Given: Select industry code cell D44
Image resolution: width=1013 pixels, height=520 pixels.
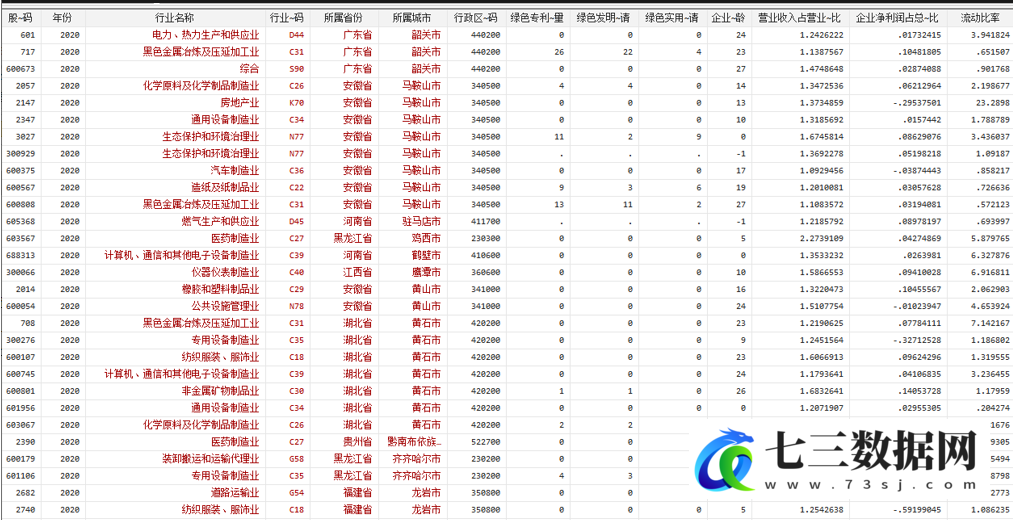Looking at the screenshot, I should pos(297,34).
